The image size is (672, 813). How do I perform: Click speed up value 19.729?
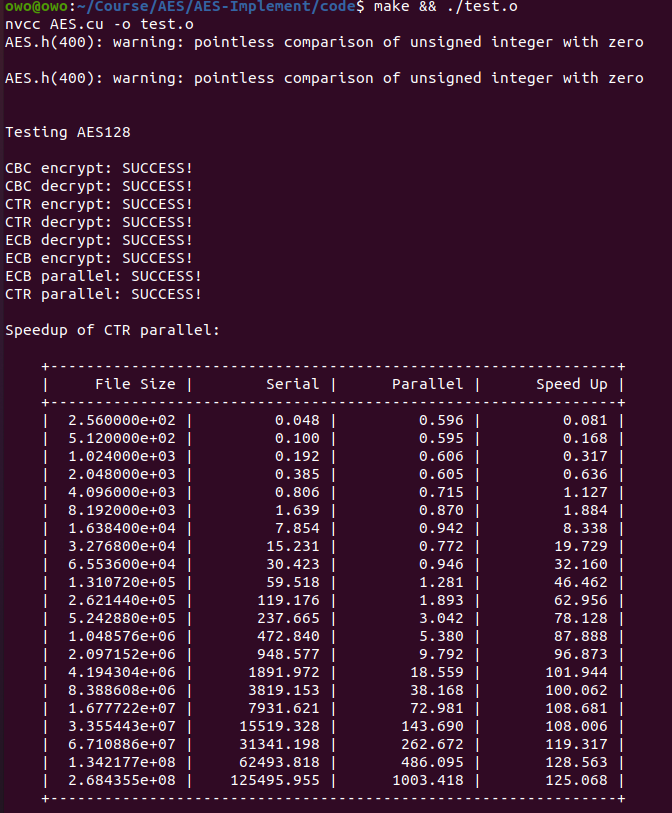click(x=581, y=546)
